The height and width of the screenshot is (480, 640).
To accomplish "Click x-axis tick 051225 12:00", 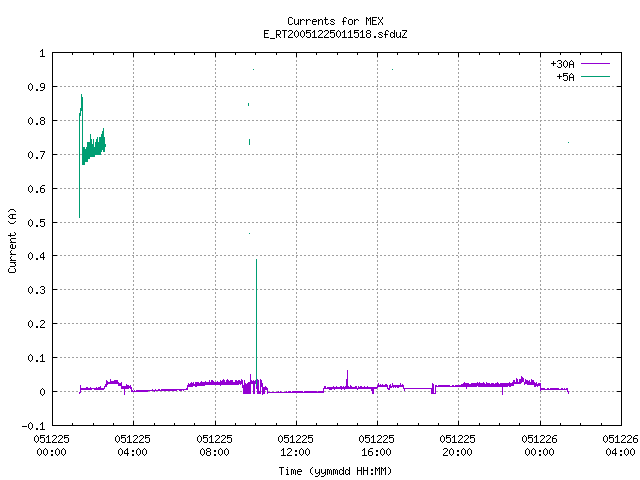I will [x=295, y=446].
